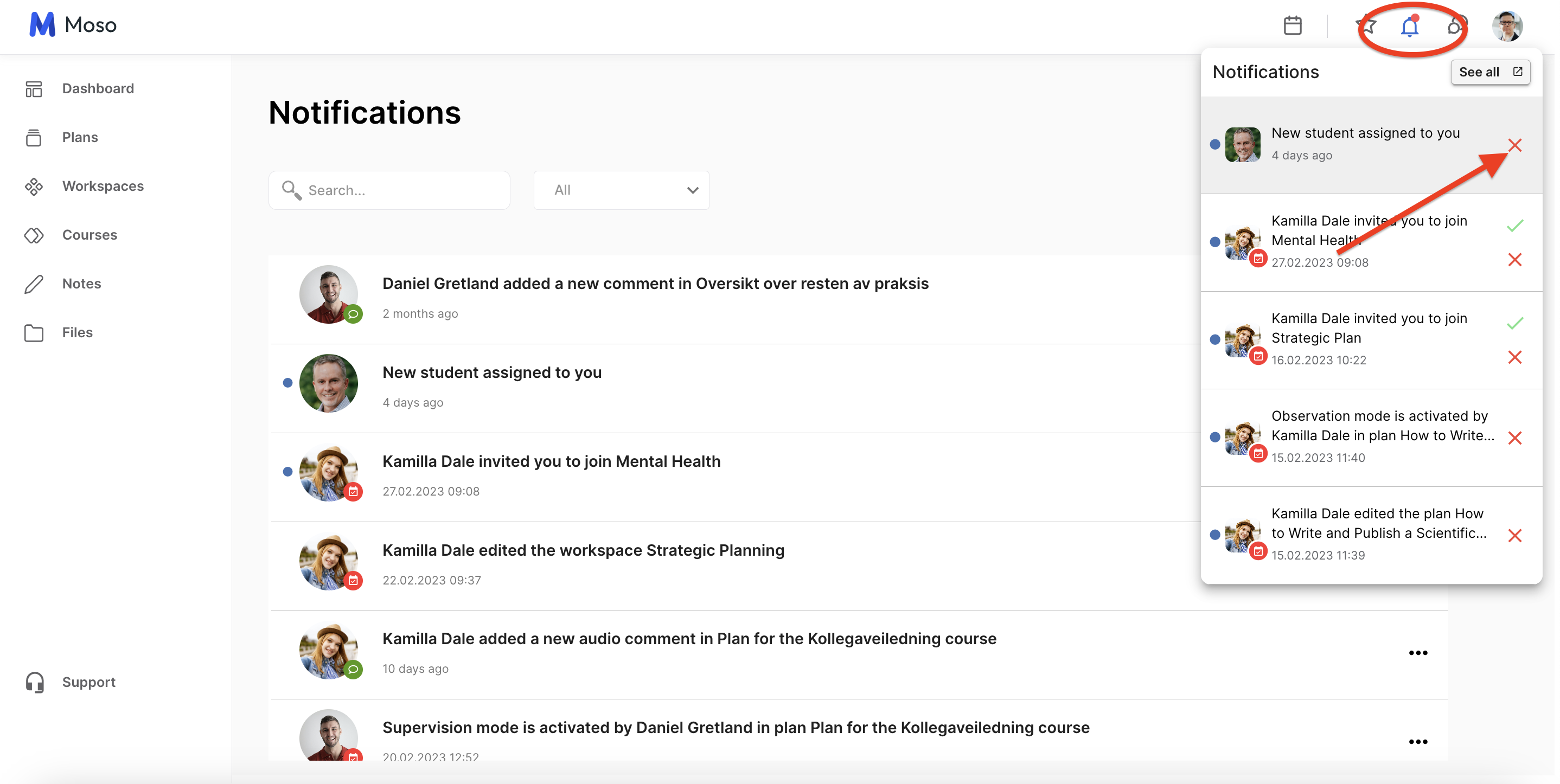Decline the Mental Health invitation
Image resolution: width=1560 pixels, height=784 pixels.
pyautogui.click(x=1514, y=260)
